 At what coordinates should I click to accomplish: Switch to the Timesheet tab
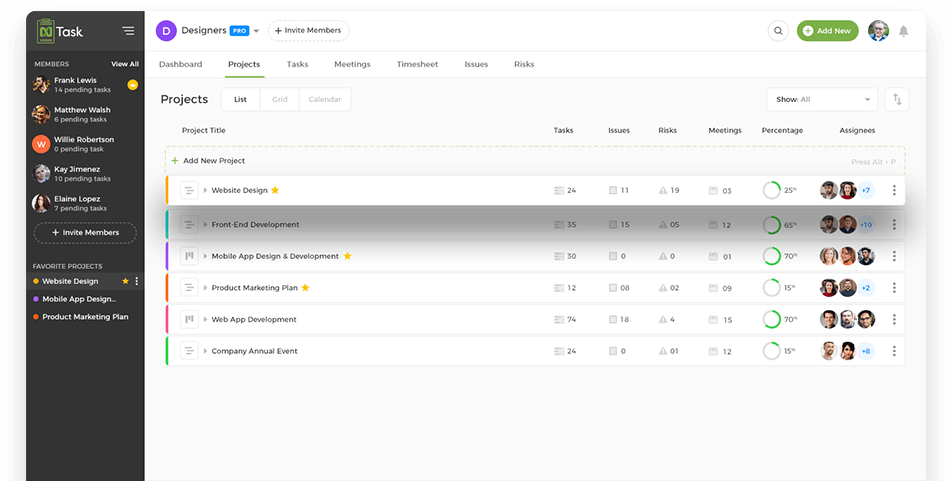point(417,64)
